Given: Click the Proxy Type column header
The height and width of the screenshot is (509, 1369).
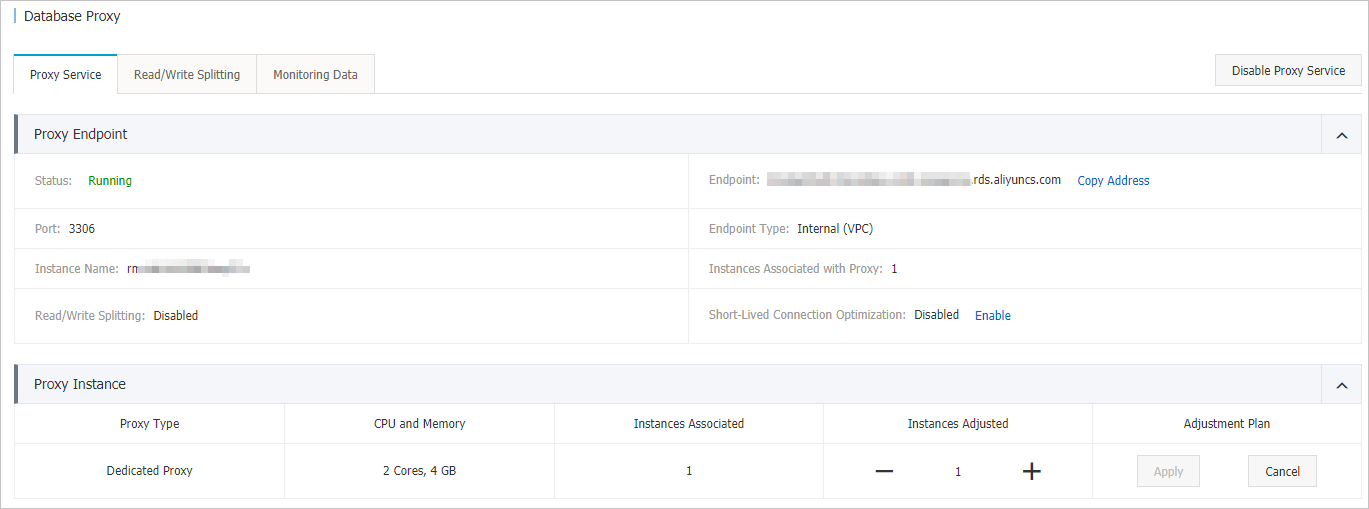Looking at the screenshot, I should 150,424.
